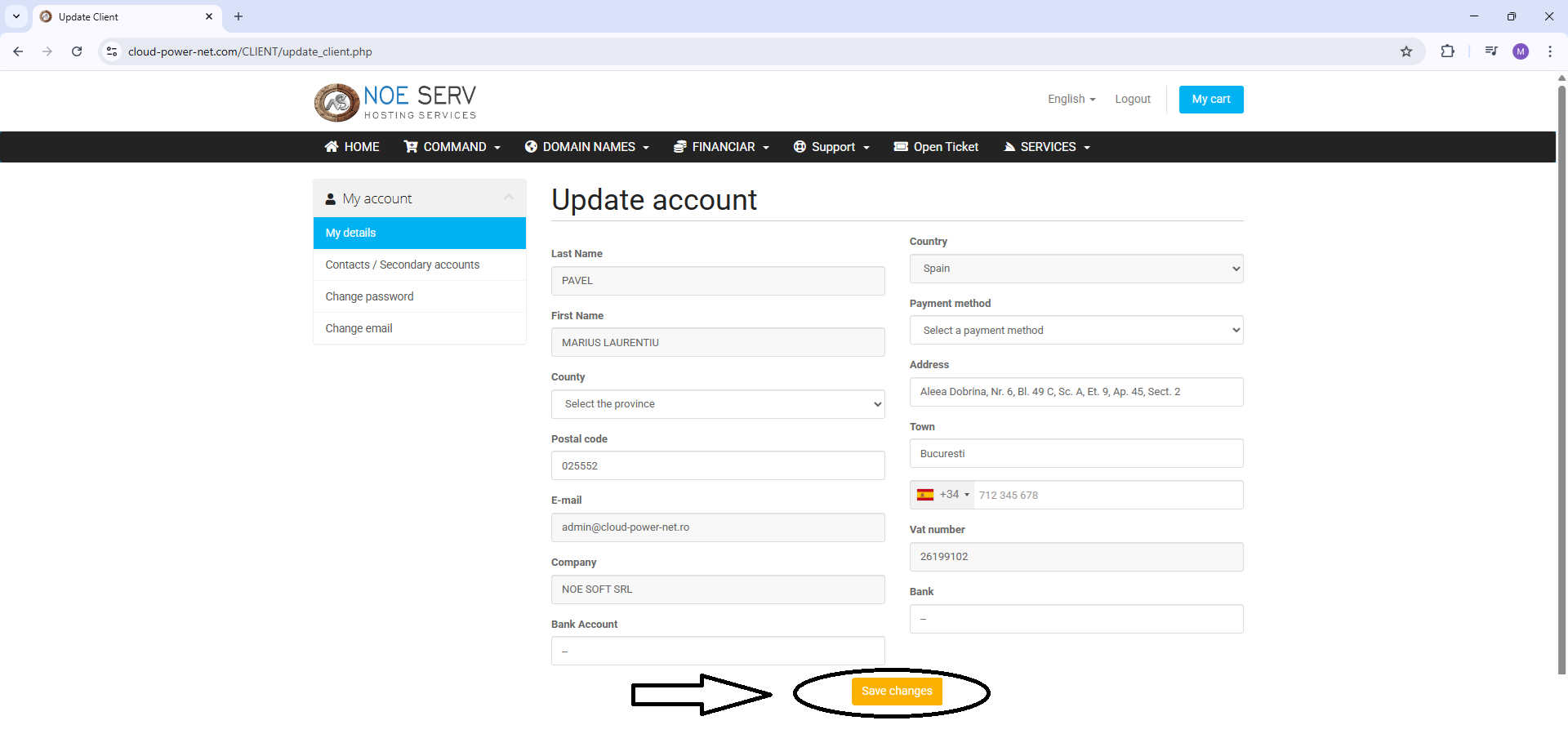
Task: Collapse the My account sidebar panel
Action: pyautogui.click(x=509, y=198)
